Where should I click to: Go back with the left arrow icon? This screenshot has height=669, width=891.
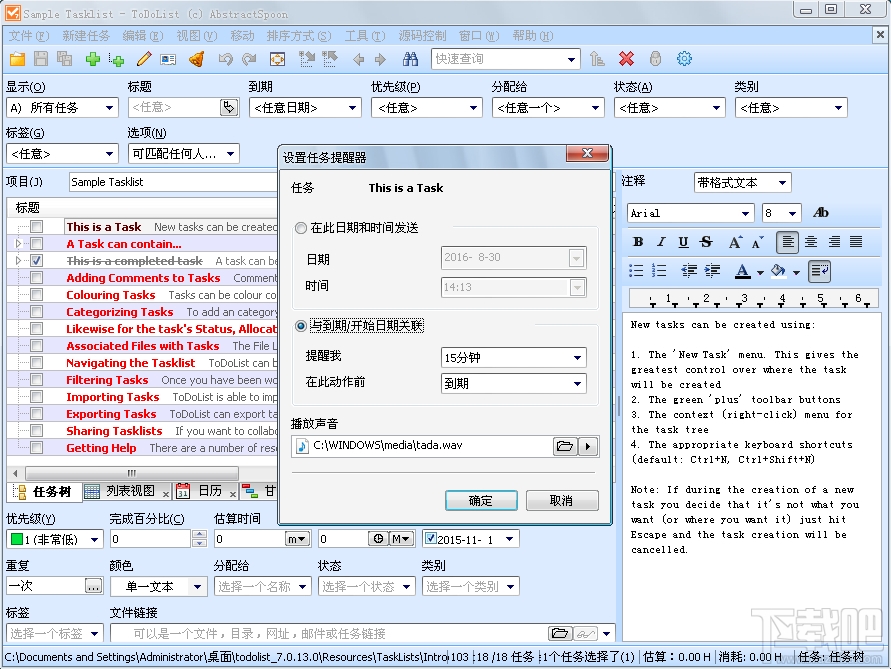[359, 59]
